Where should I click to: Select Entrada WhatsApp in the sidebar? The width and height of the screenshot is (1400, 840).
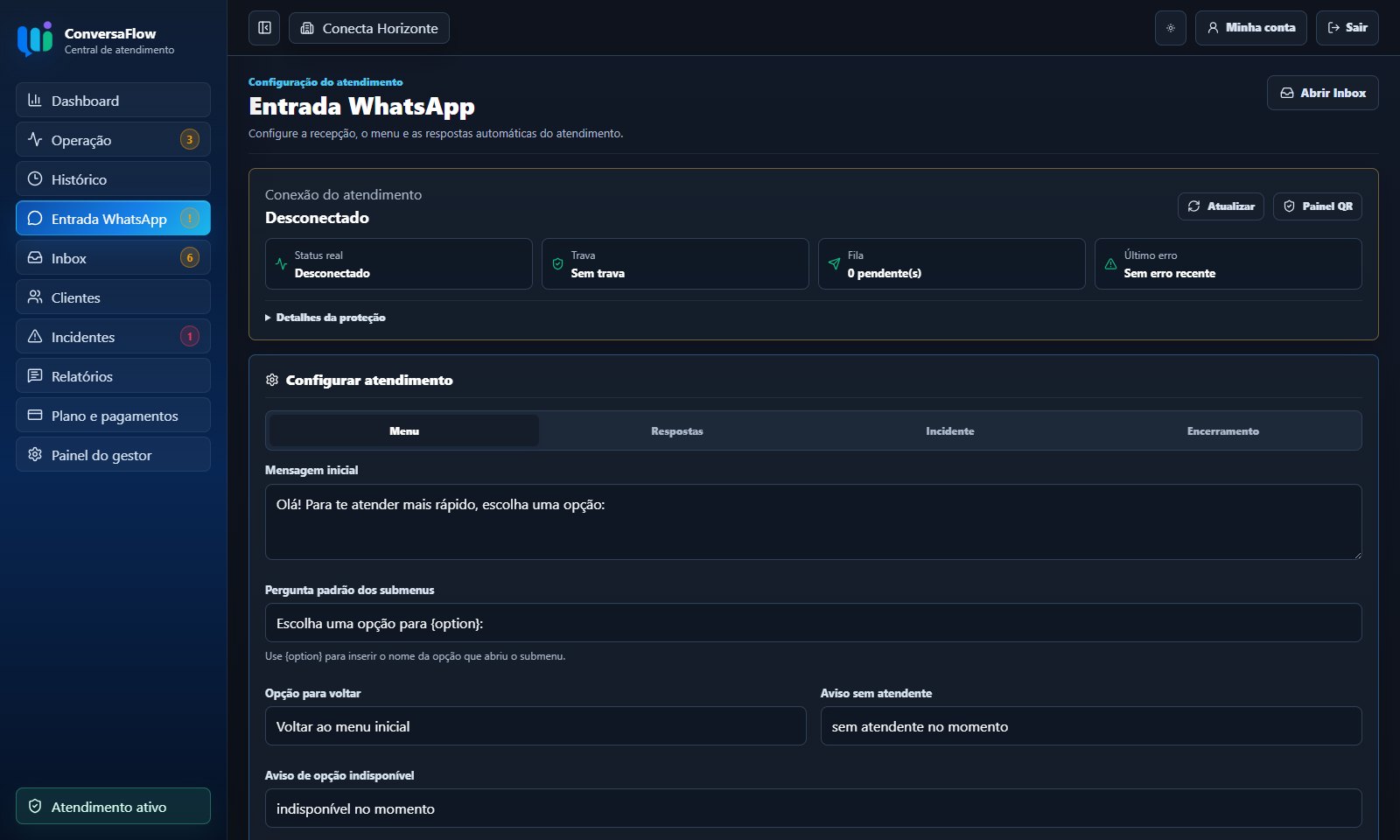coord(113,218)
